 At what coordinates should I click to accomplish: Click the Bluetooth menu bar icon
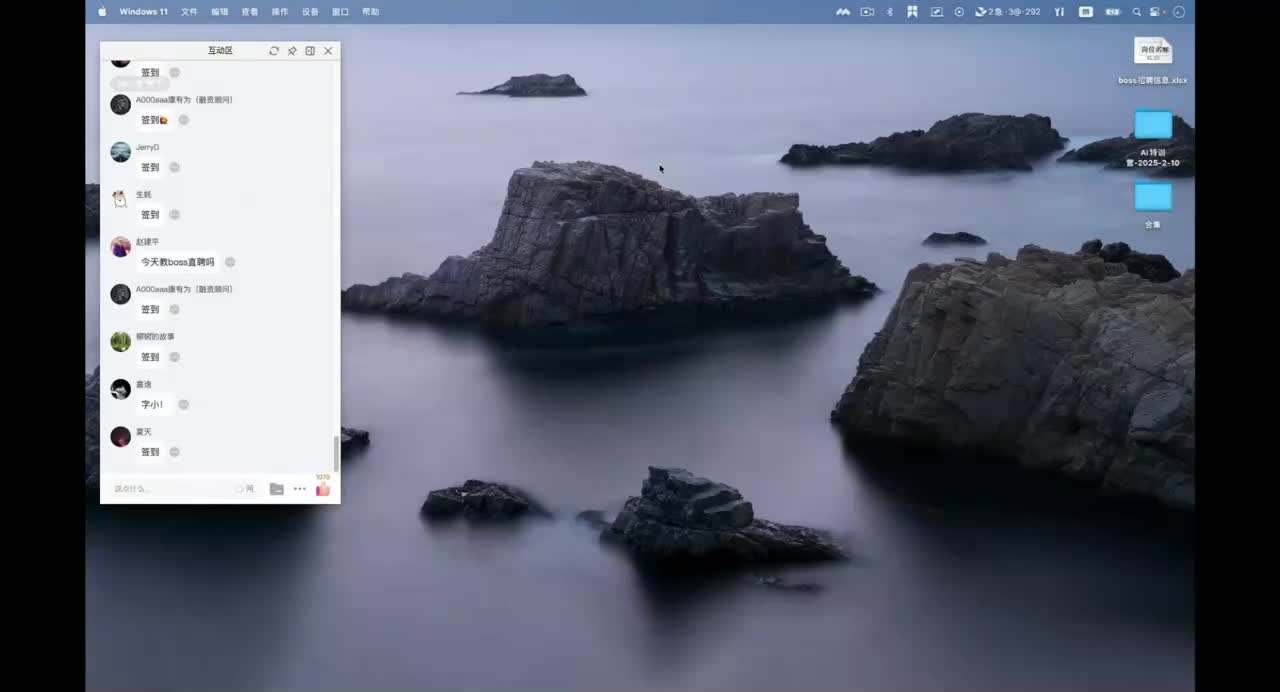pos(890,12)
